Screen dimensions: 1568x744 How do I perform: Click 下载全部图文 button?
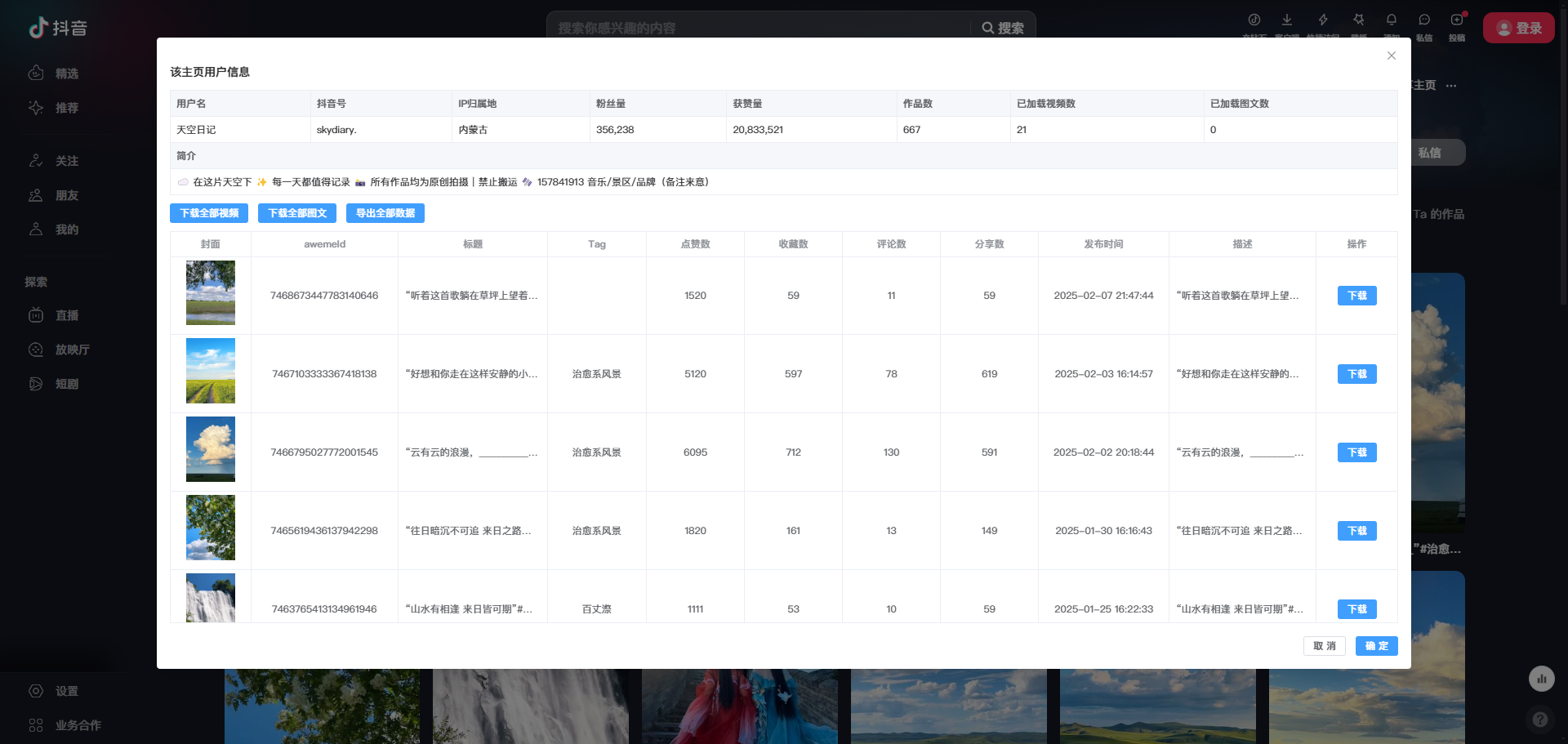click(297, 213)
